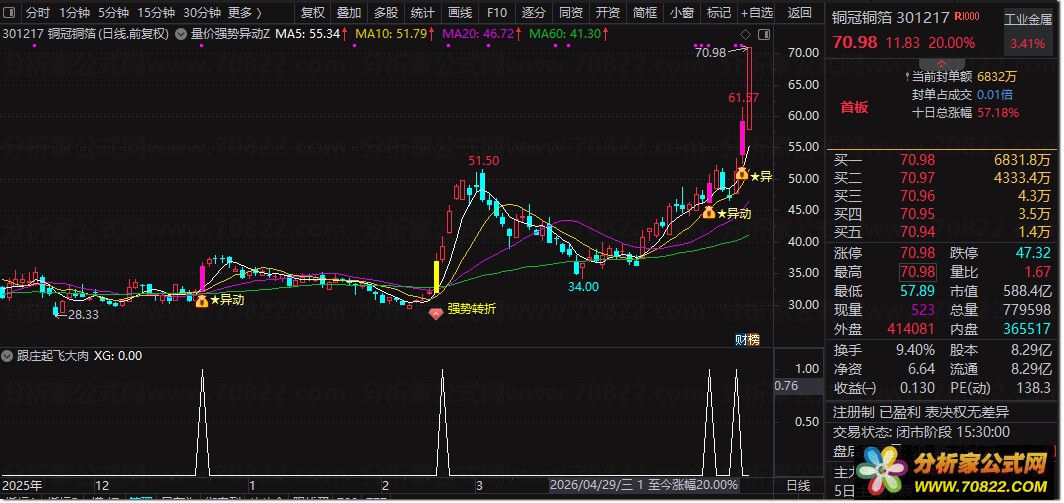Click the R1000 badge icon

(x=966, y=17)
